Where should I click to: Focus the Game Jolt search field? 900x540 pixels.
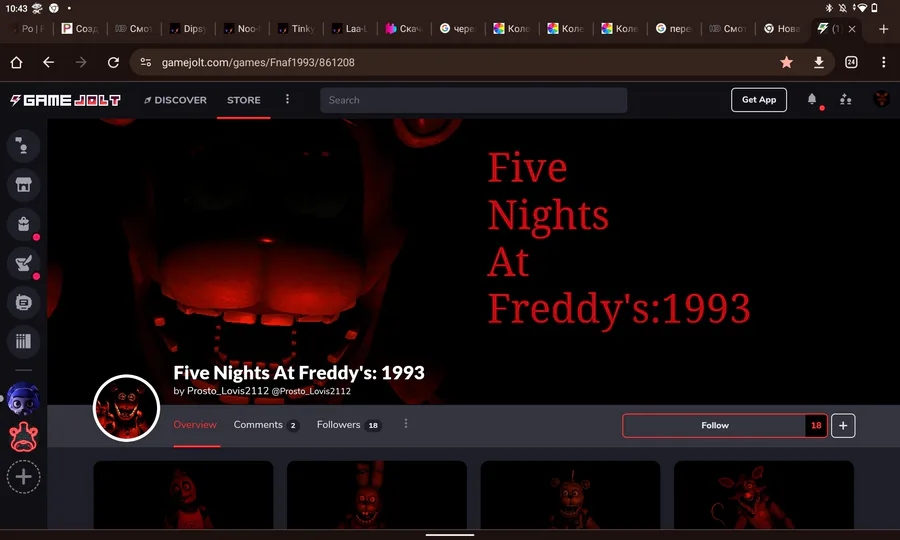pos(474,100)
